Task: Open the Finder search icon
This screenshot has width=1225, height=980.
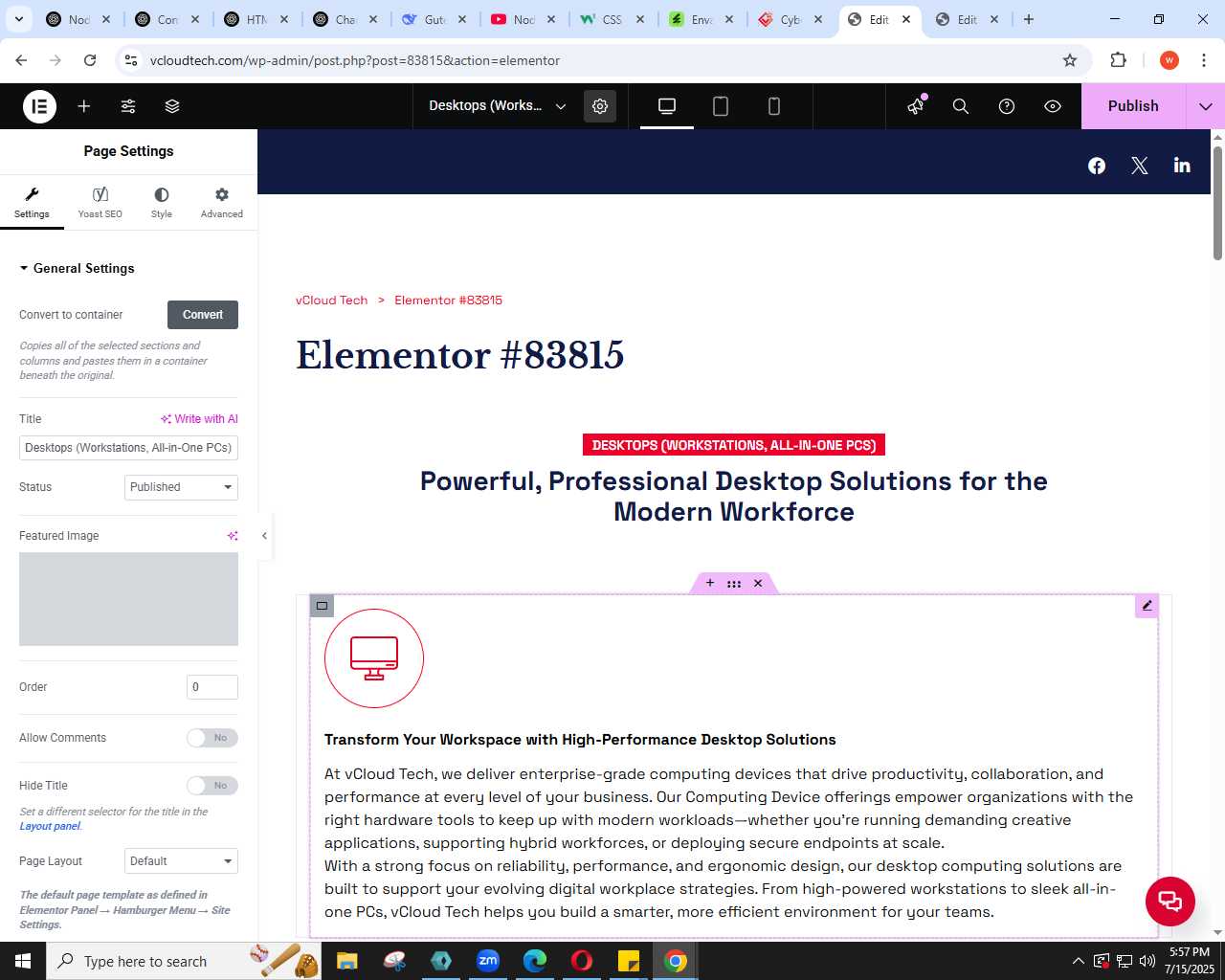Action: point(961,106)
